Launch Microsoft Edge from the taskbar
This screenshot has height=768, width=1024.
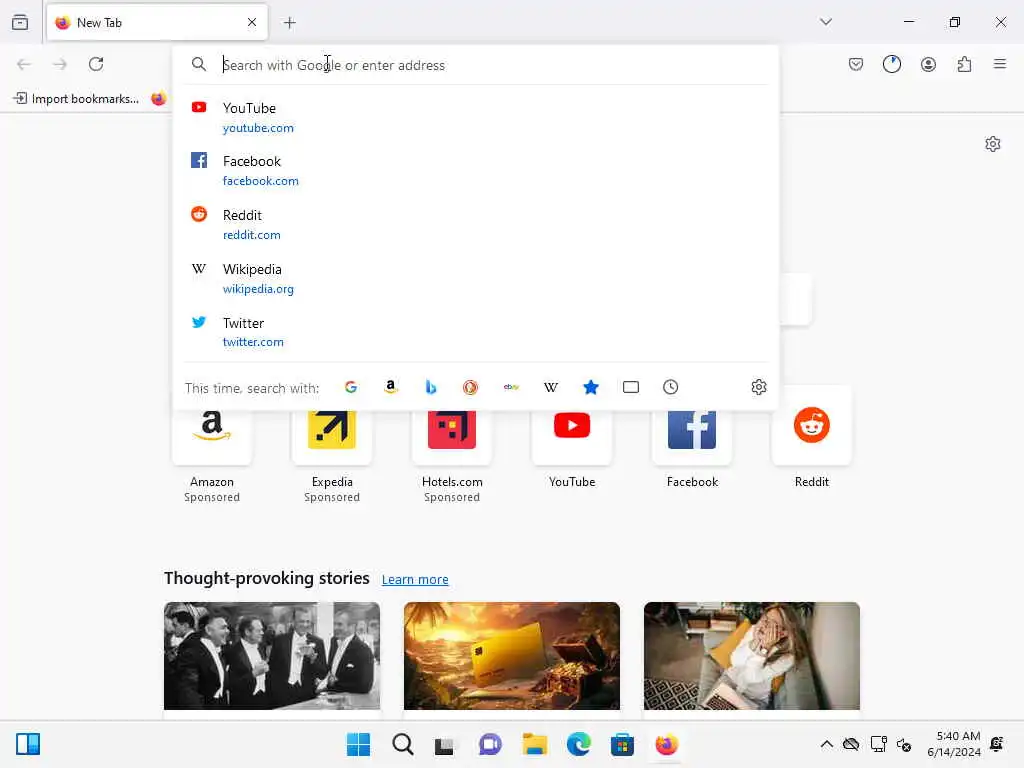(579, 744)
